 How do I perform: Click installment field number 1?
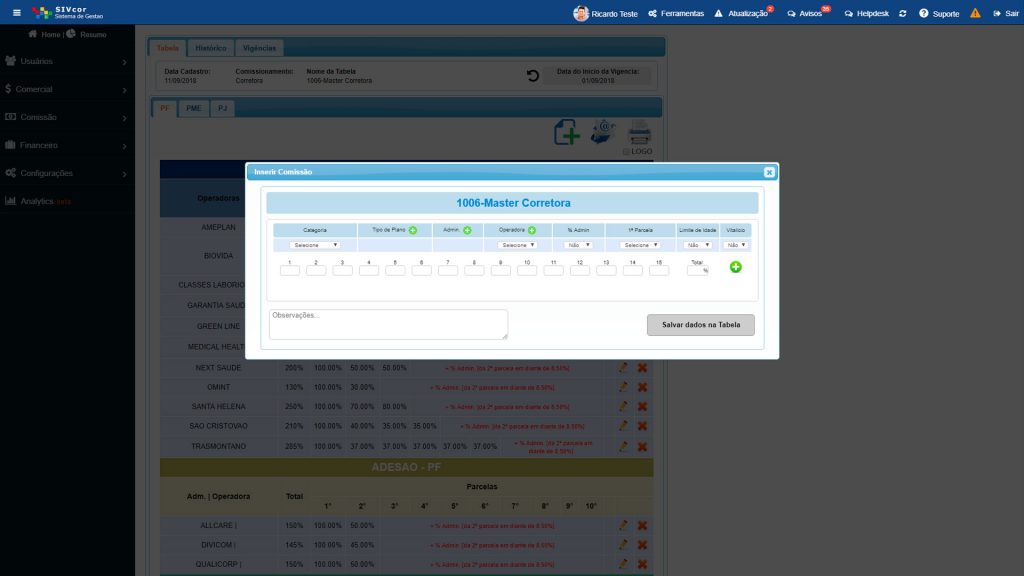(x=289, y=270)
